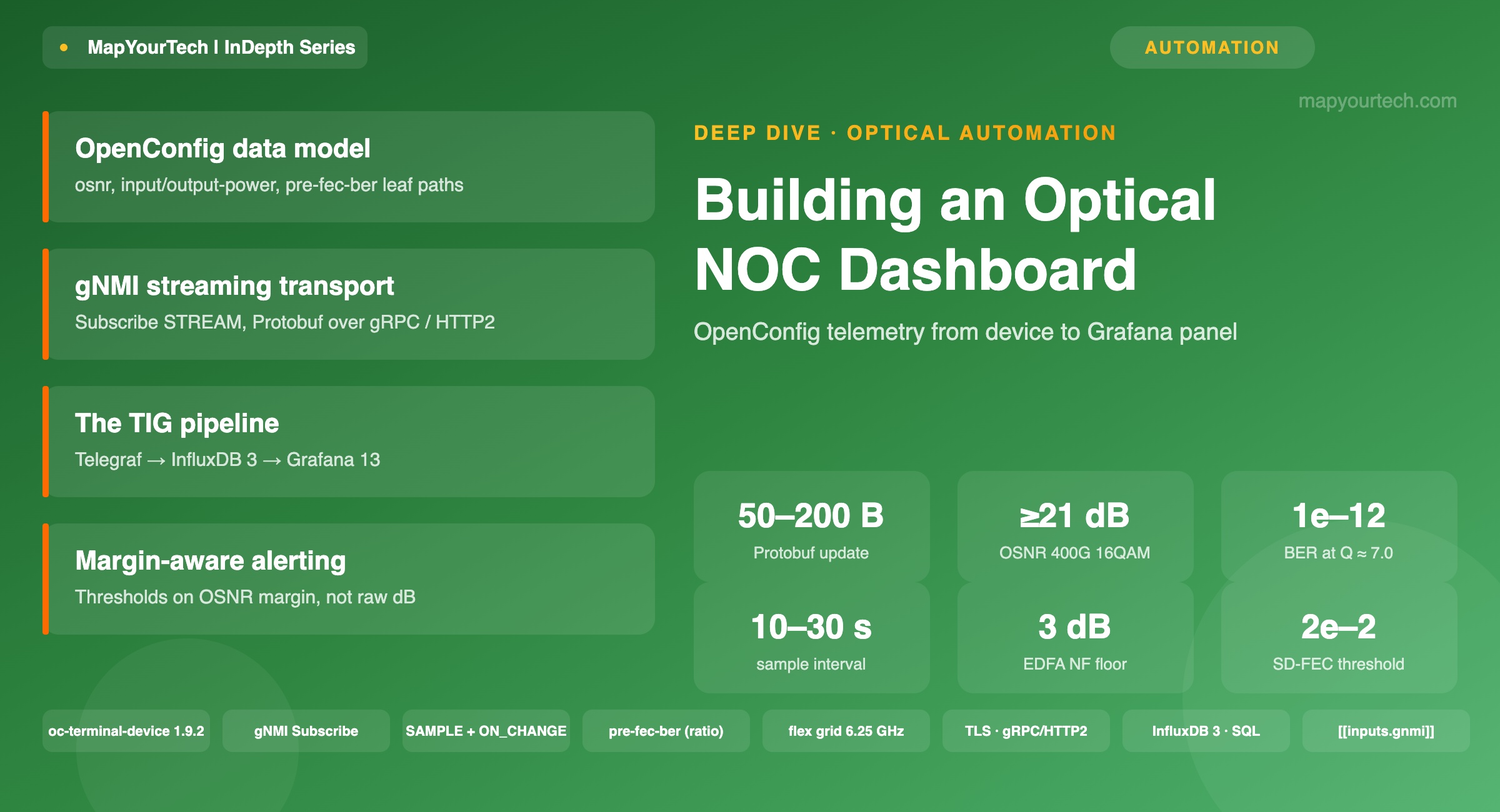Click the [[inputs.gnmi]] tag
Viewport: 1500px width, 812px height.
tap(1386, 731)
